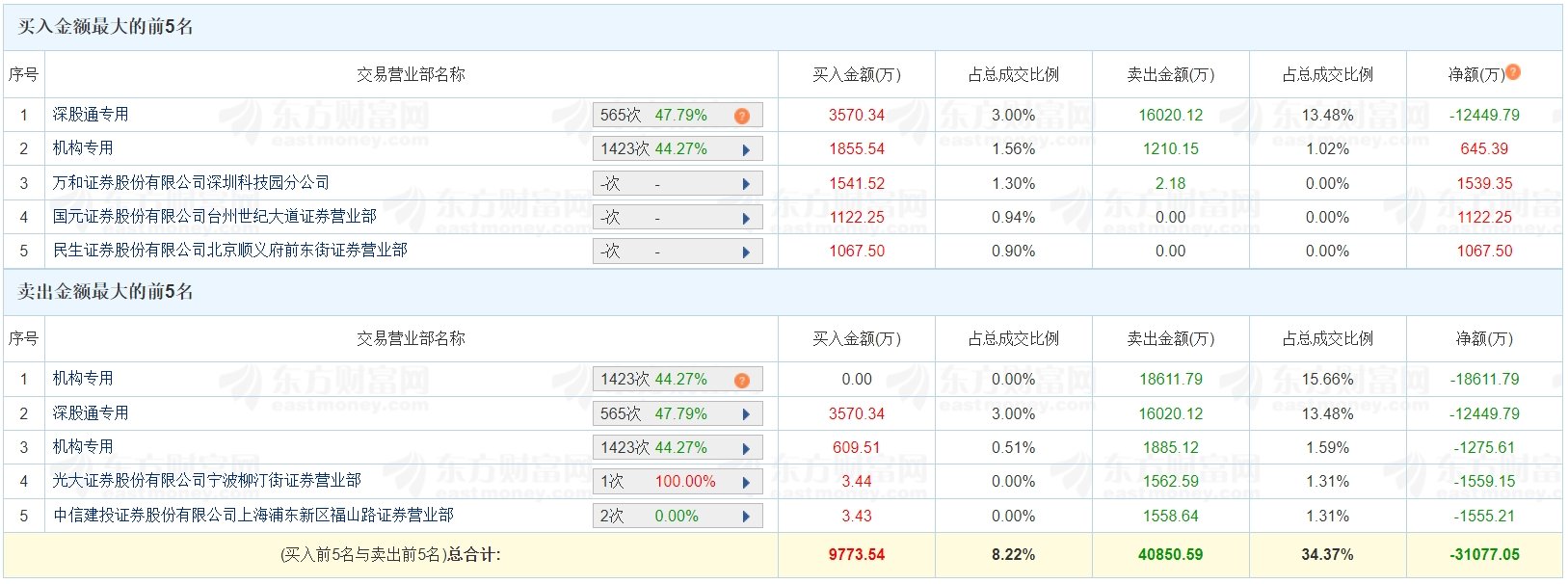Click the 买入金额最大的前5名 section title
Screen dimensions: 1568x584
106,27
